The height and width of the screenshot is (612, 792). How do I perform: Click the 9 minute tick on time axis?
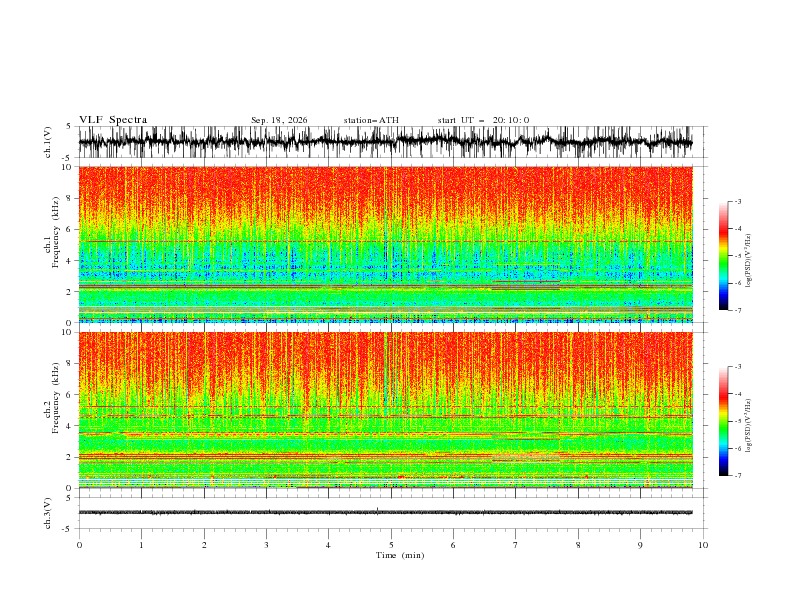click(640, 545)
